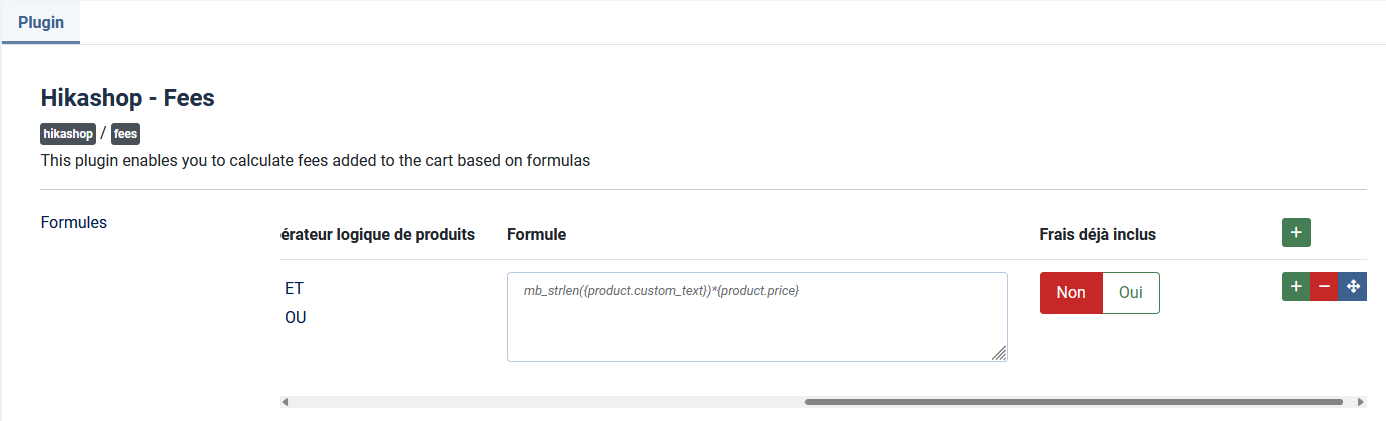1386x421 pixels.
Task: Set Frais déjà inclus to Non
Action: tap(1071, 293)
